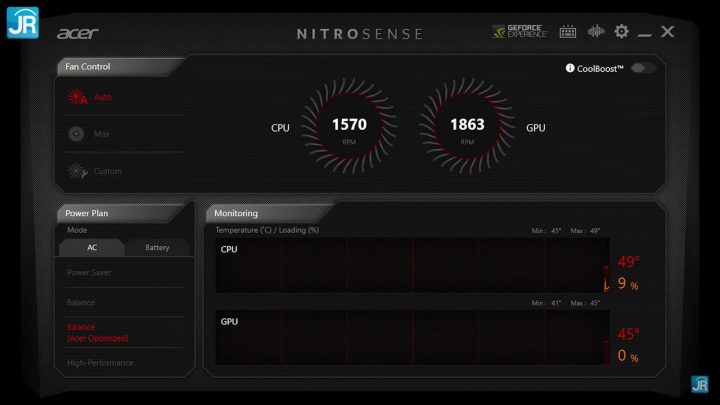Click the CPU monitoring graph
This screenshot has width=720, height=405.
(412, 265)
